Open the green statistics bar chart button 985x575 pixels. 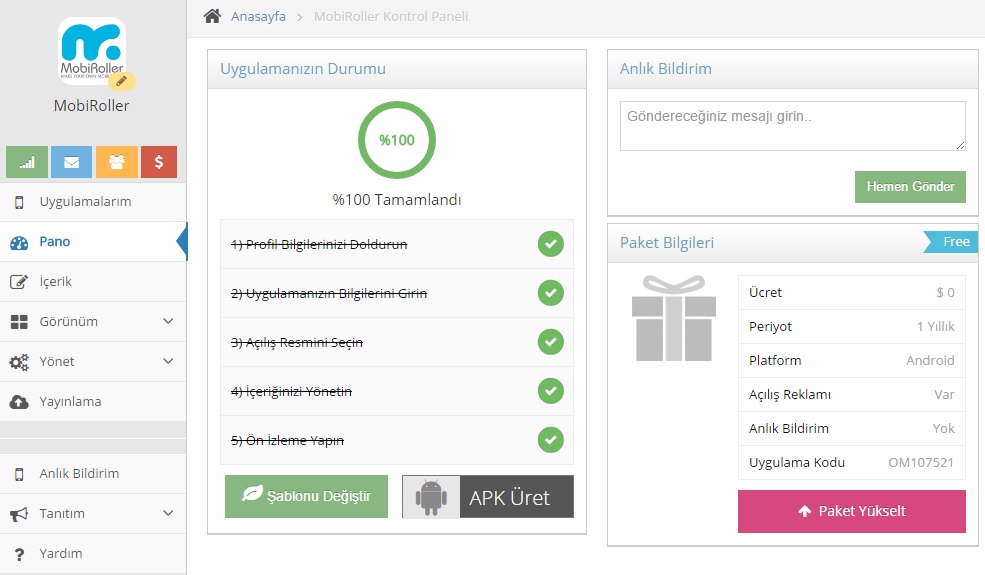[x=27, y=162]
